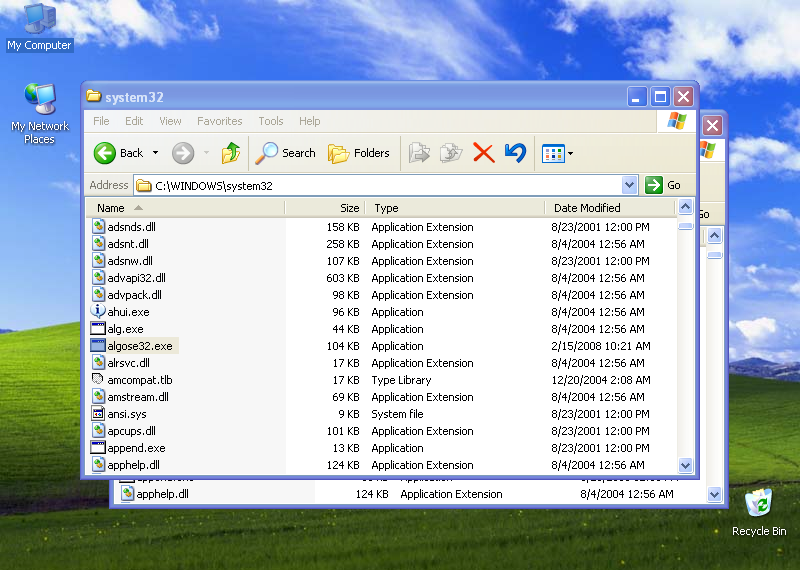Screen dimensions: 800x570
Task: Select the advpack.dll file icon
Action: point(98,294)
